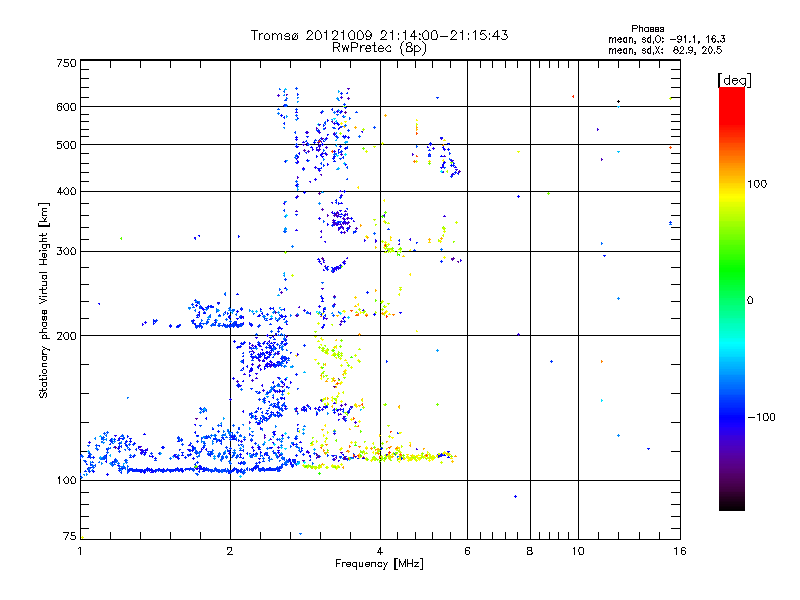The width and height of the screenshot is (800, 600).
Task: Click the colorbar tick label '100'
Action: tap(757, 184)
